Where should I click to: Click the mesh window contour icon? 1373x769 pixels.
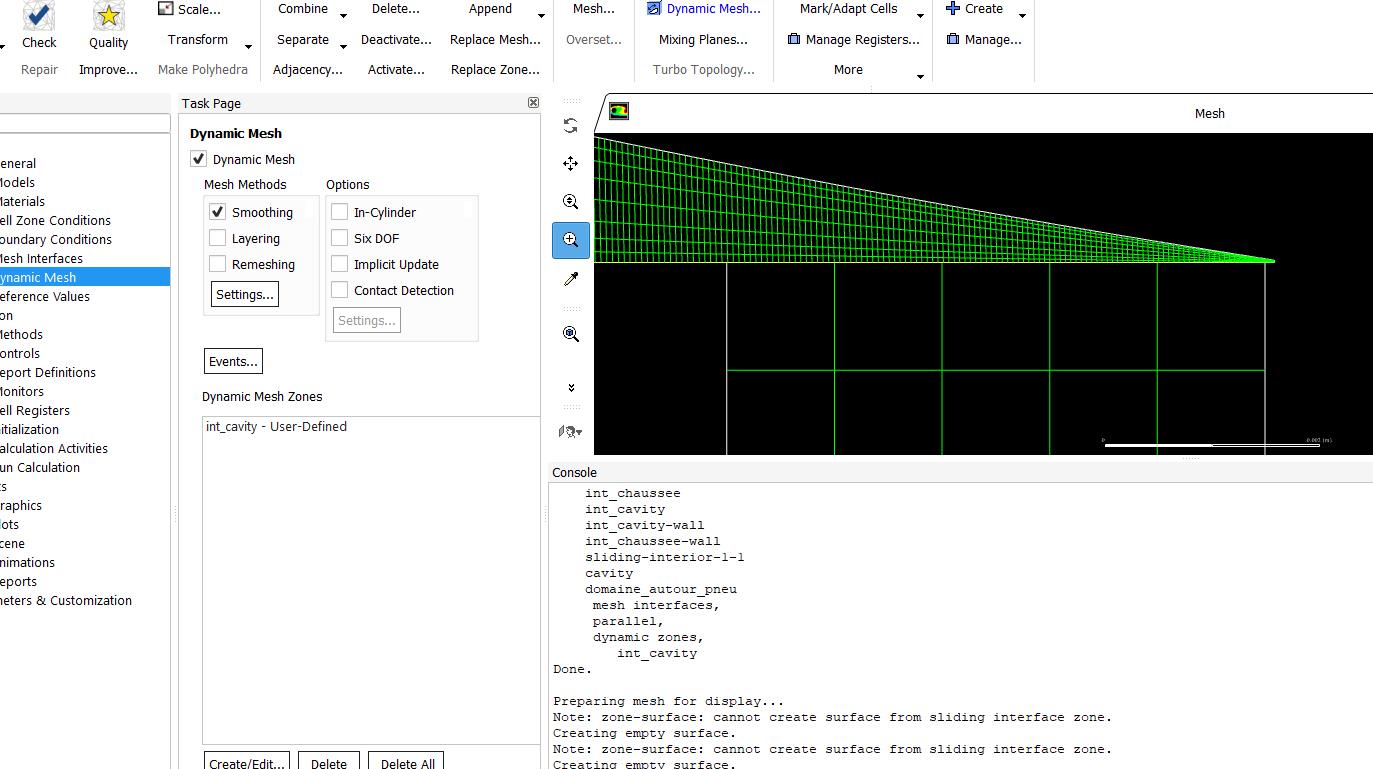click(619, 112)
